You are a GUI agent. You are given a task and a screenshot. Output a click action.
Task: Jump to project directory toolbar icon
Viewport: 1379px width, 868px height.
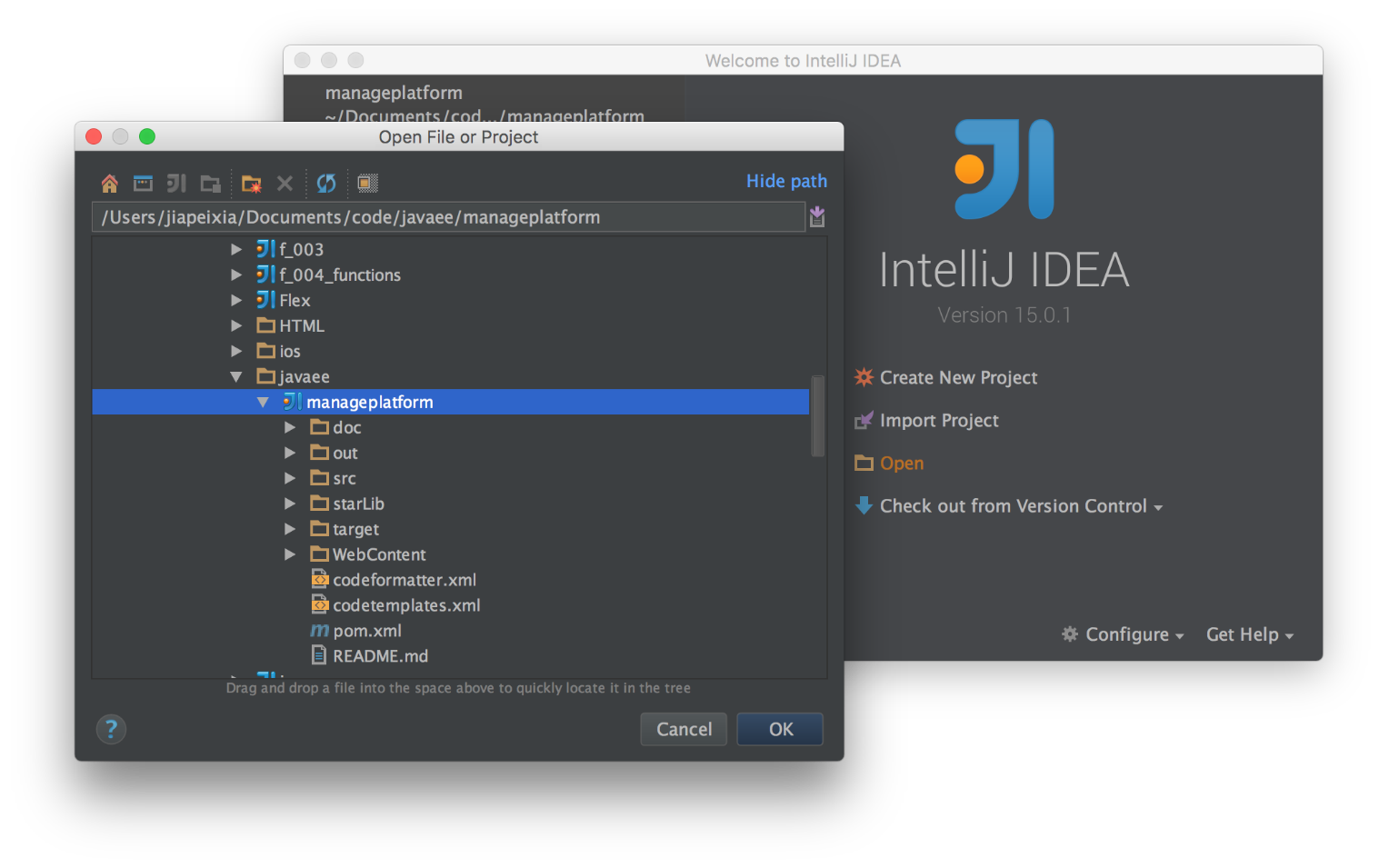point(176,184)
